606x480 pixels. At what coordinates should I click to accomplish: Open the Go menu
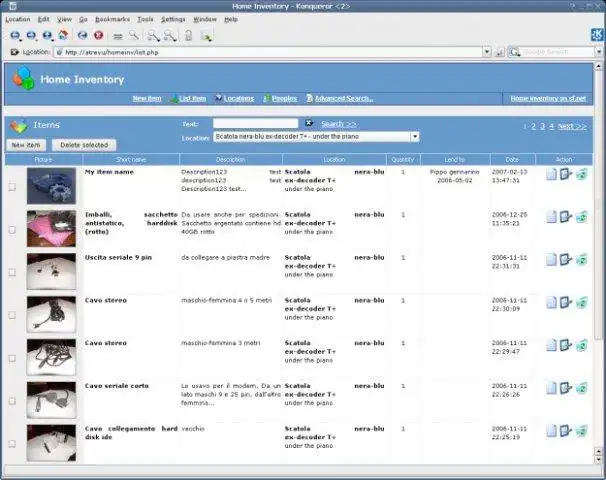point(83,19)
